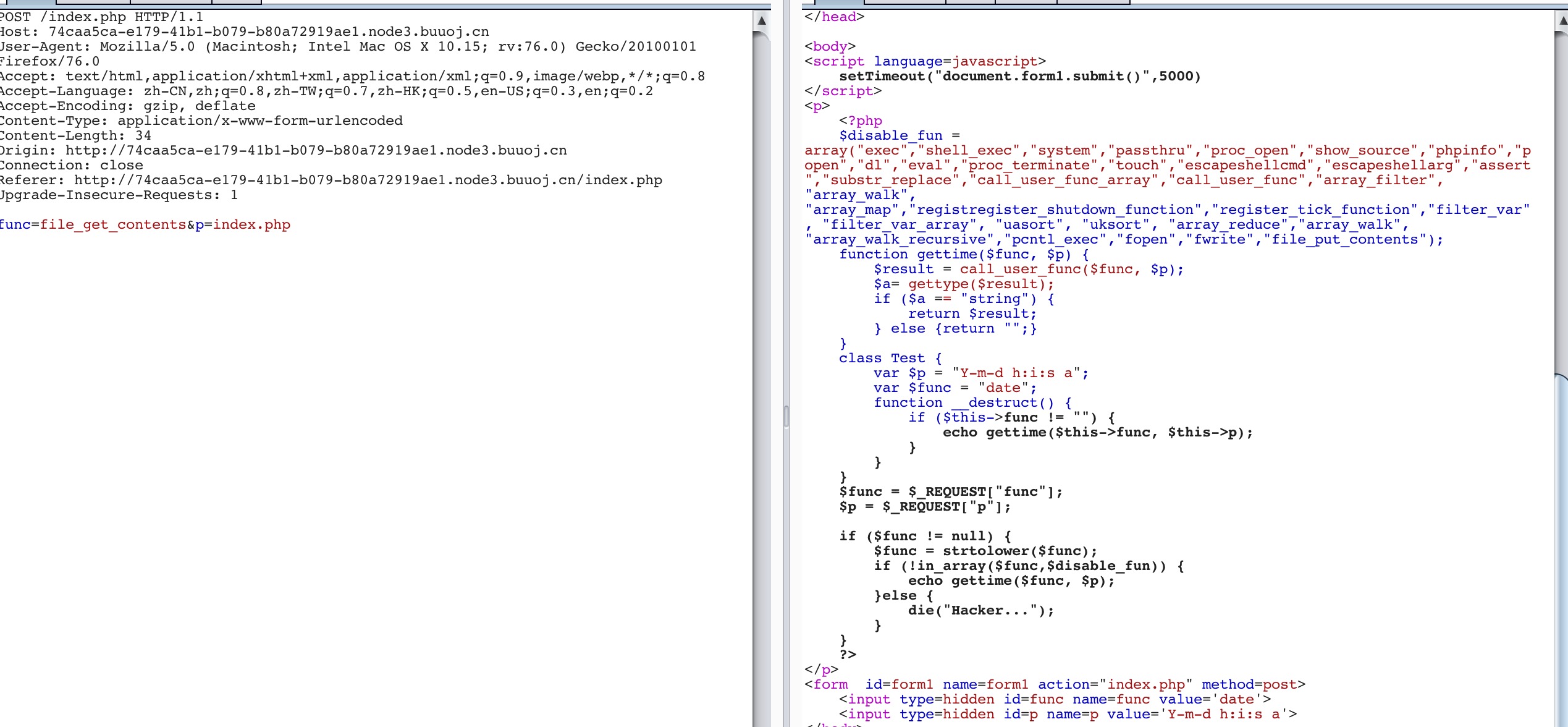Image resolution: width=1568 pixels, height=727 pixels.
Task: Click the 'var $p = "Y-m-d h:i:s a";' line
Action: 981,373
